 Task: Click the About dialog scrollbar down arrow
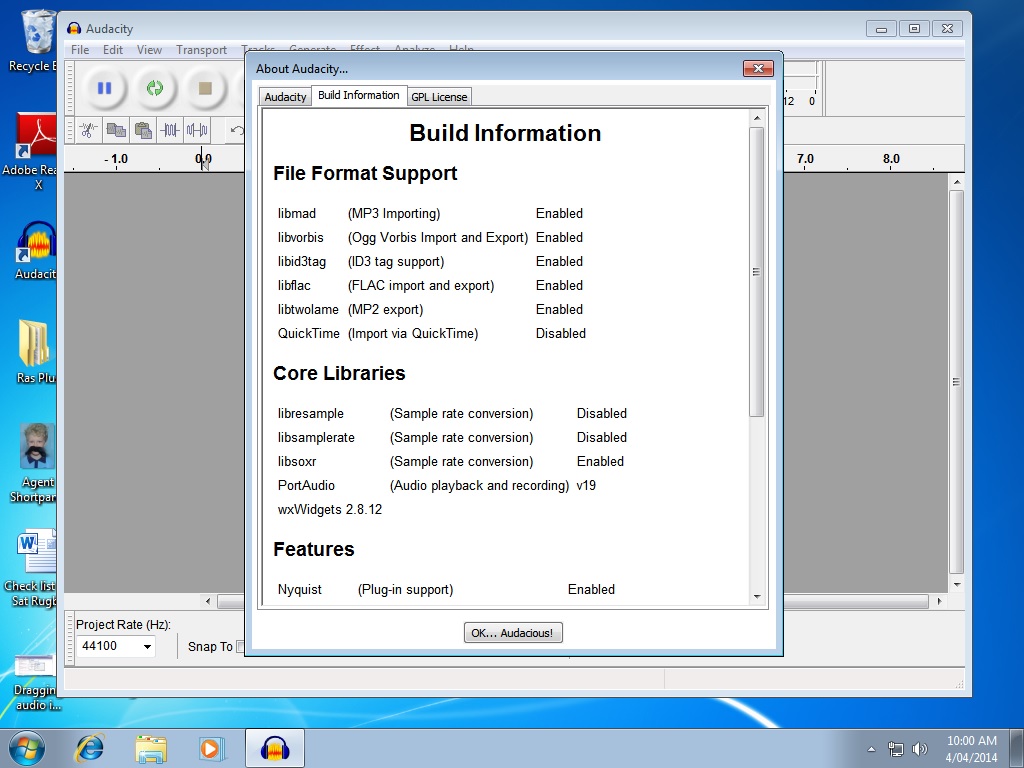click(x=757, y=596)
